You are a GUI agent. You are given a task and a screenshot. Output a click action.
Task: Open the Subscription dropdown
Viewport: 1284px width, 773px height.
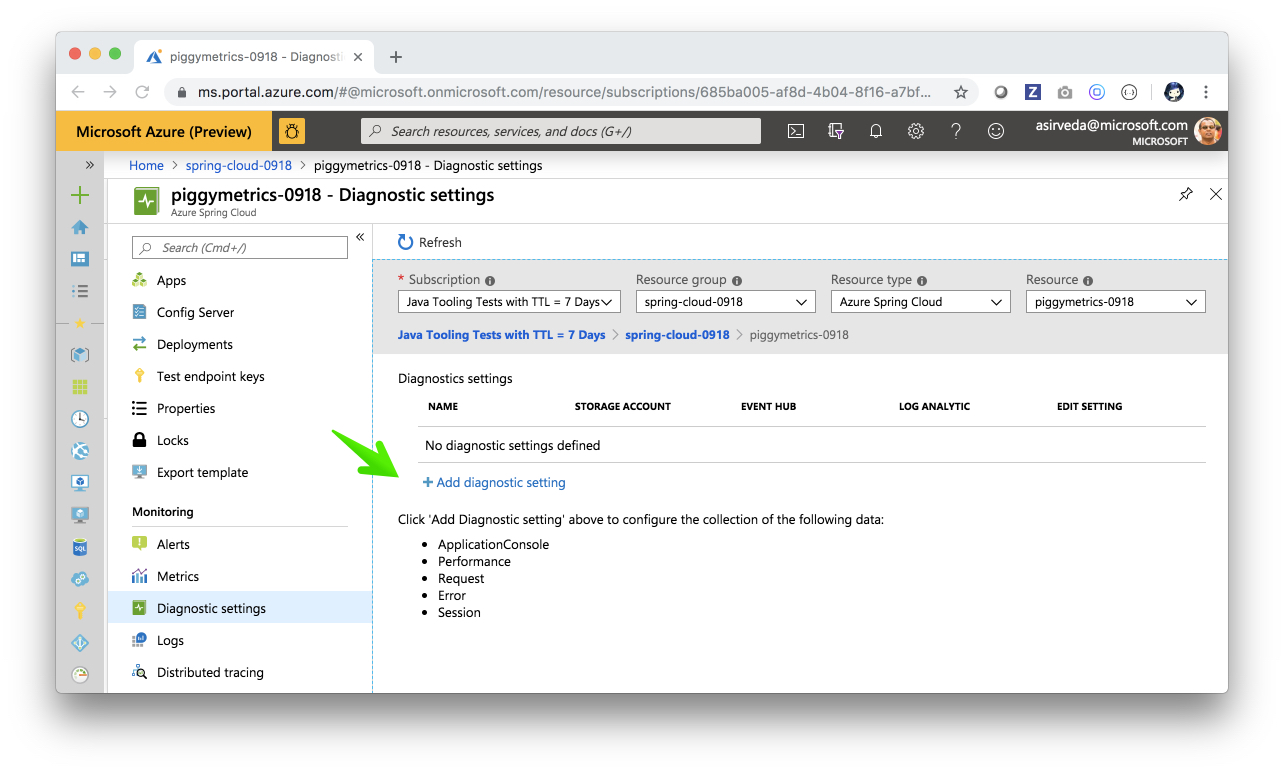tap(509, 302)
